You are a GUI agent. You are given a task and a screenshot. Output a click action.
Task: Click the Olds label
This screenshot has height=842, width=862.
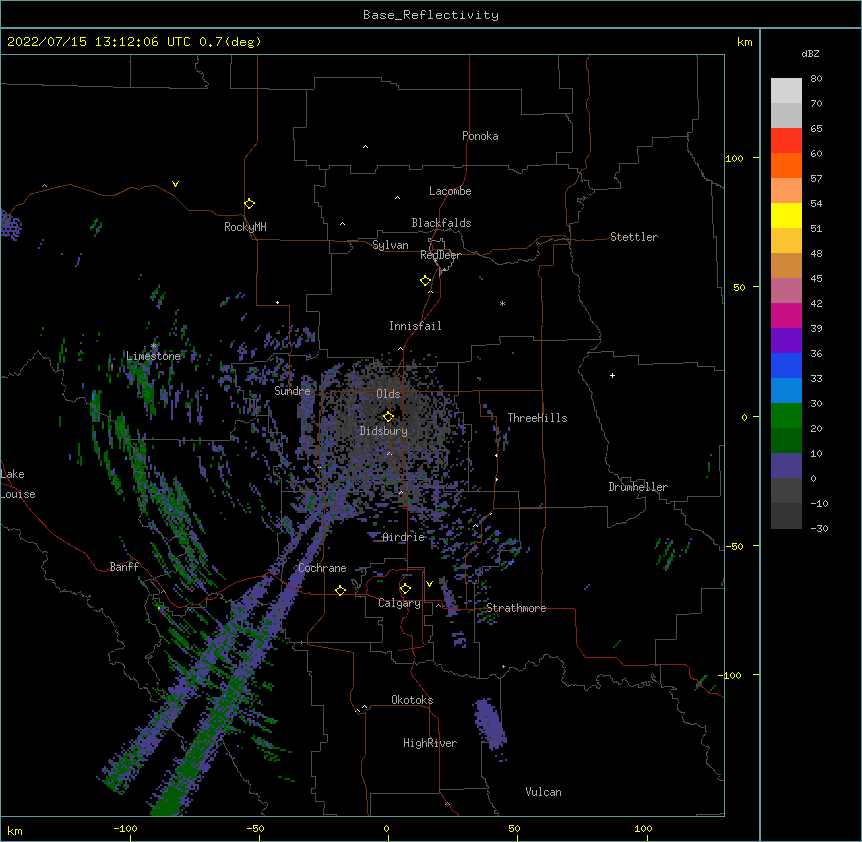point(388,394)
